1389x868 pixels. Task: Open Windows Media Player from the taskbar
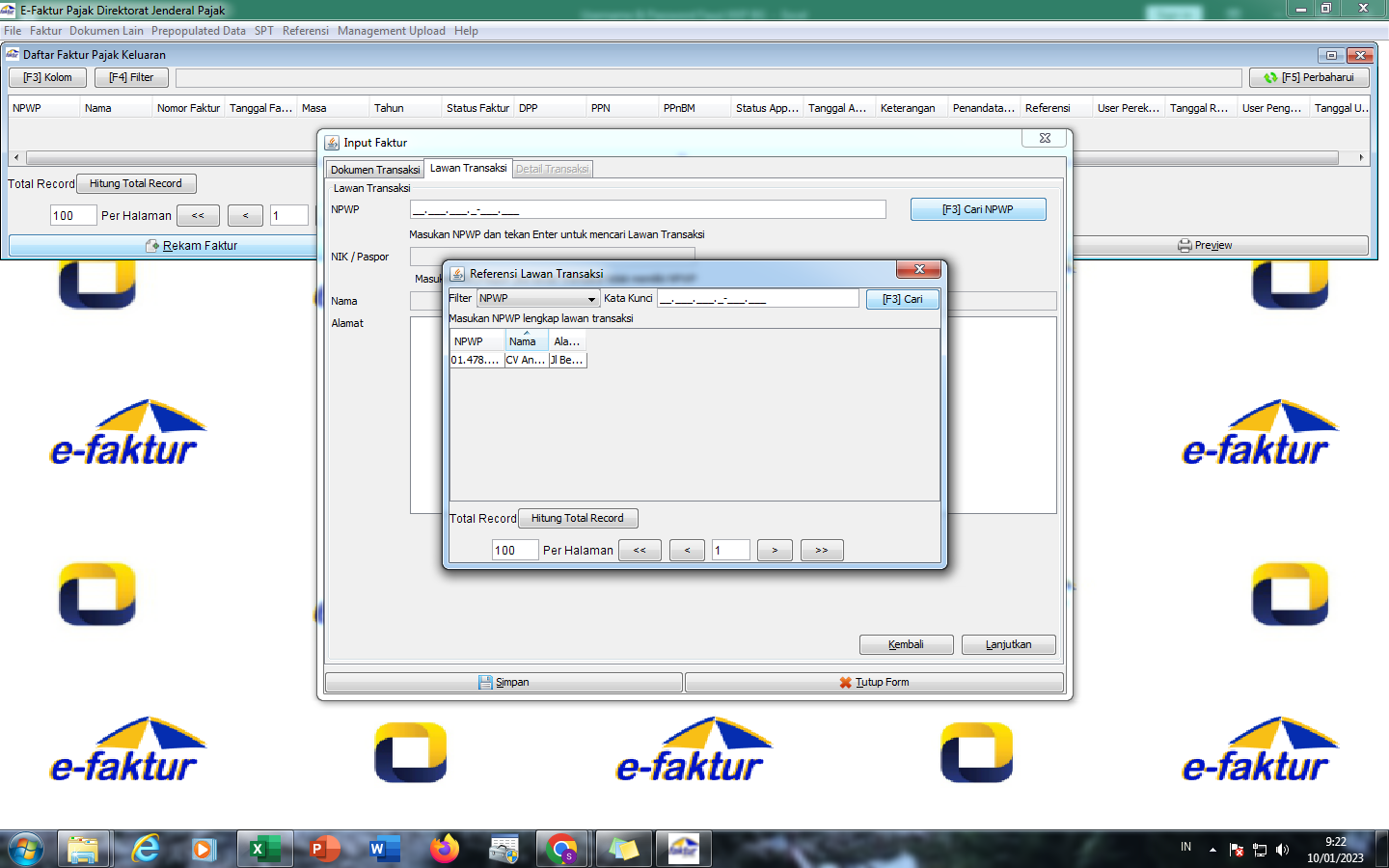pyautogui.click(x=203, y=849)
